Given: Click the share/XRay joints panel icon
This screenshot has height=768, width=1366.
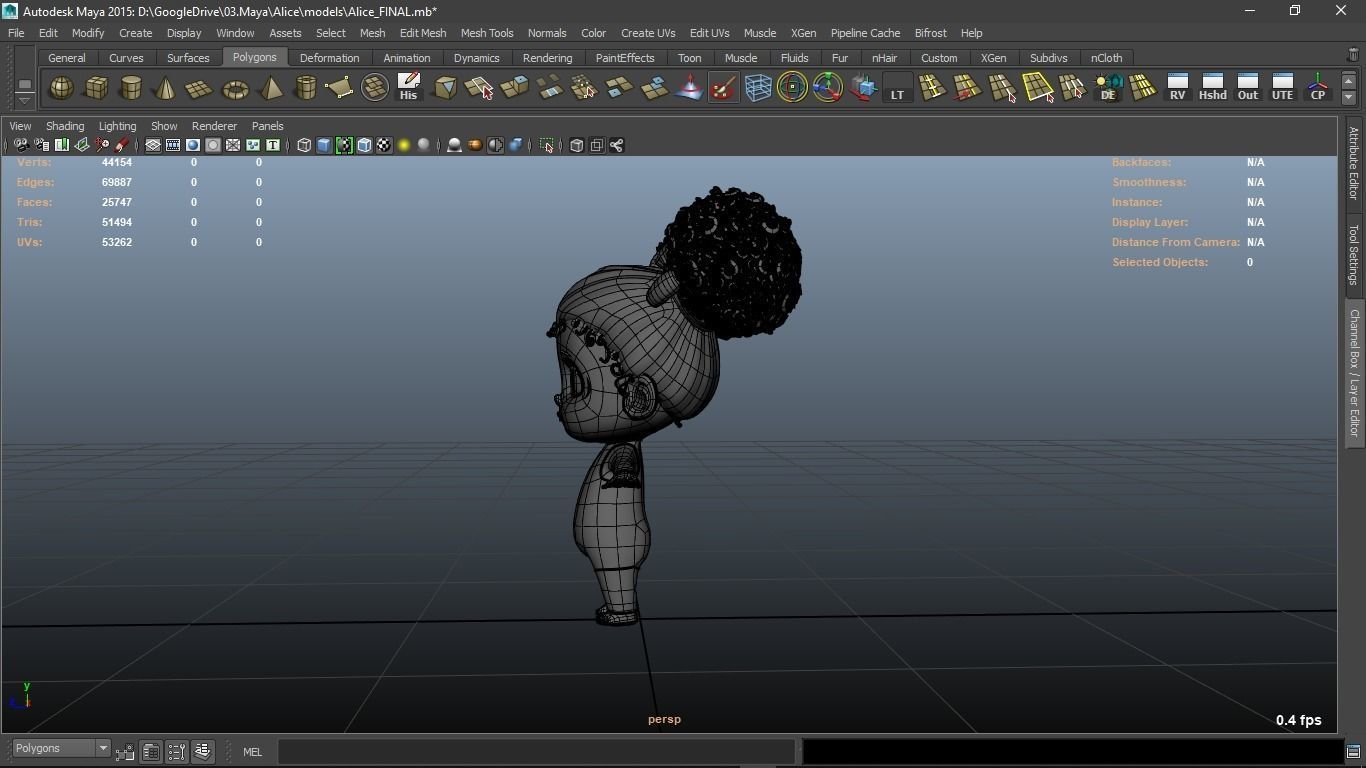Looking at the screenshot, I should coord(616,145).
